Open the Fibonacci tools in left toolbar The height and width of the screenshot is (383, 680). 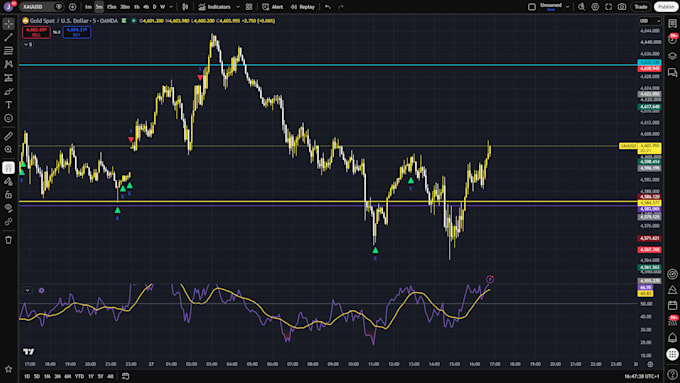pos(8,51)
